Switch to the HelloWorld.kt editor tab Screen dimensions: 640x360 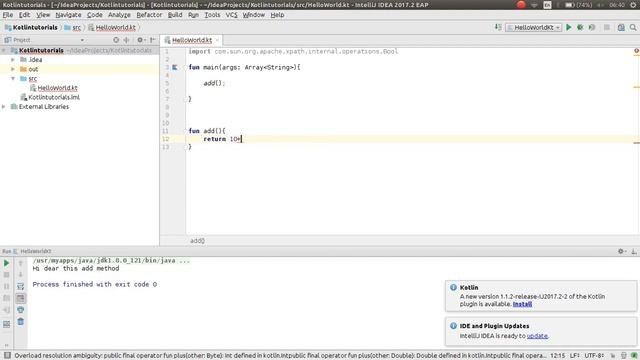[192, 40]
